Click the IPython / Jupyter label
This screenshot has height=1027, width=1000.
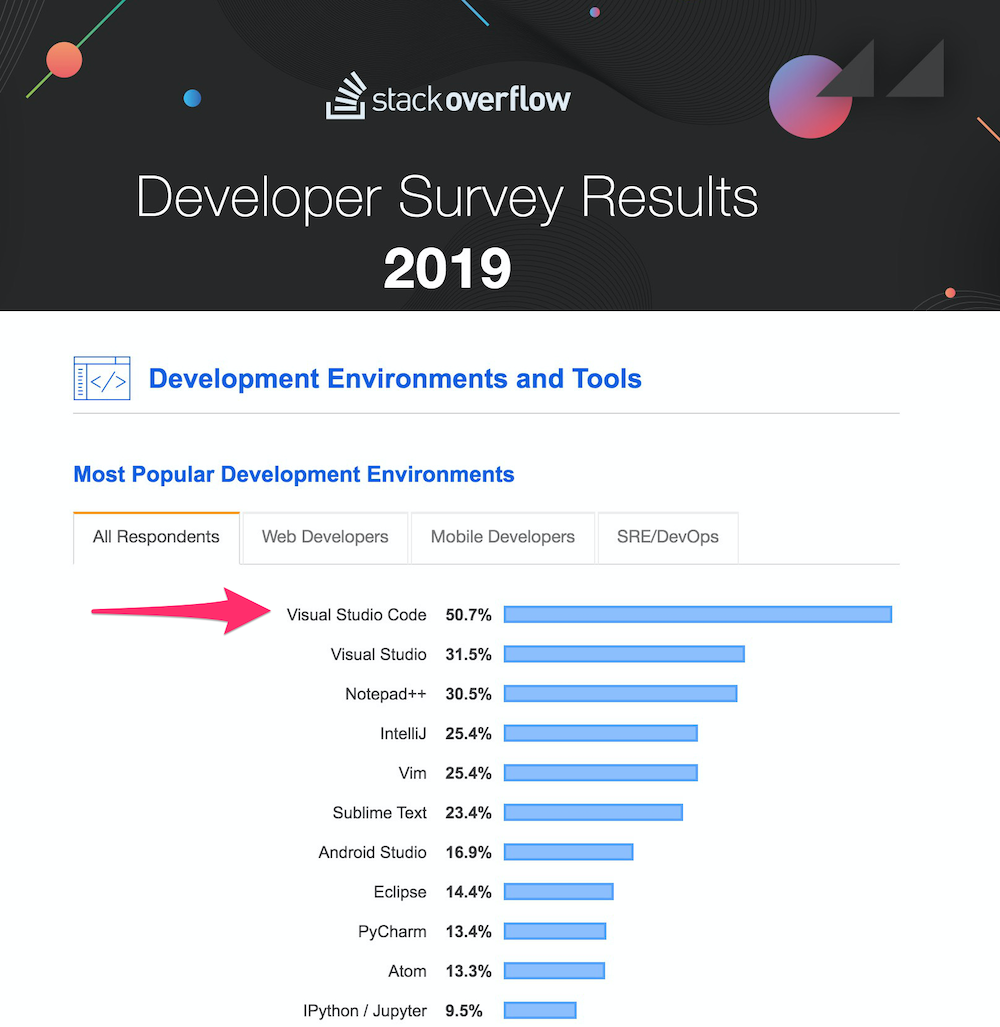365,1011
